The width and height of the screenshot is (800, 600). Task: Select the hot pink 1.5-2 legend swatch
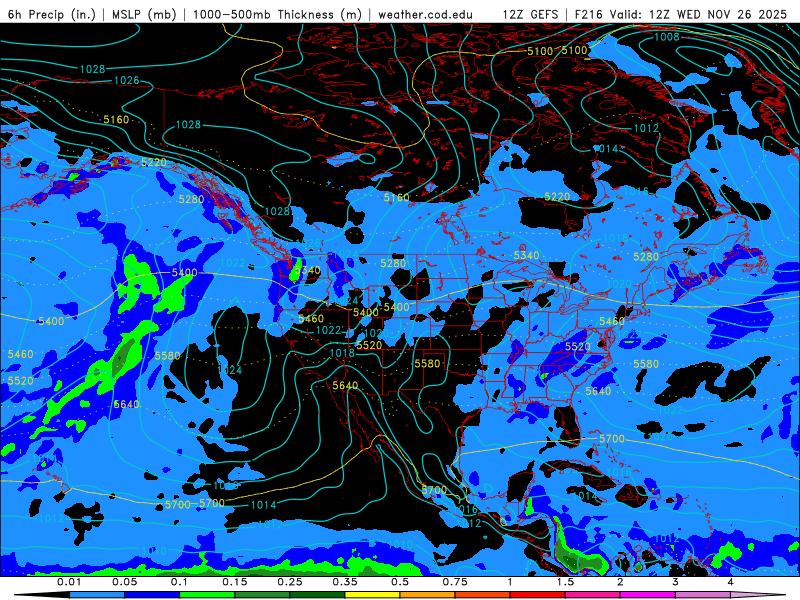click(593, 595)
